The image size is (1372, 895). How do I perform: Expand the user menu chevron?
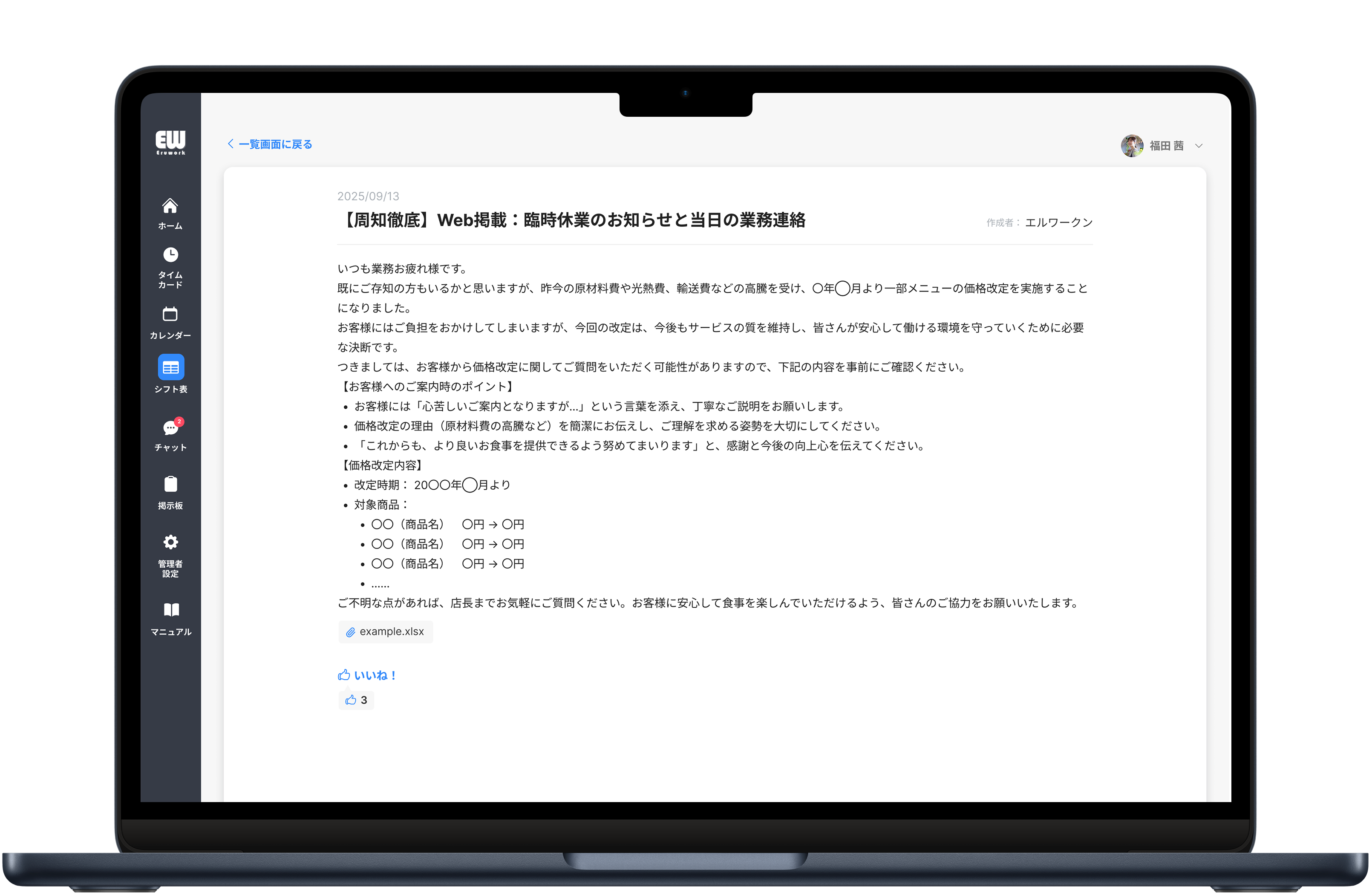click(x=1199, y=146)
